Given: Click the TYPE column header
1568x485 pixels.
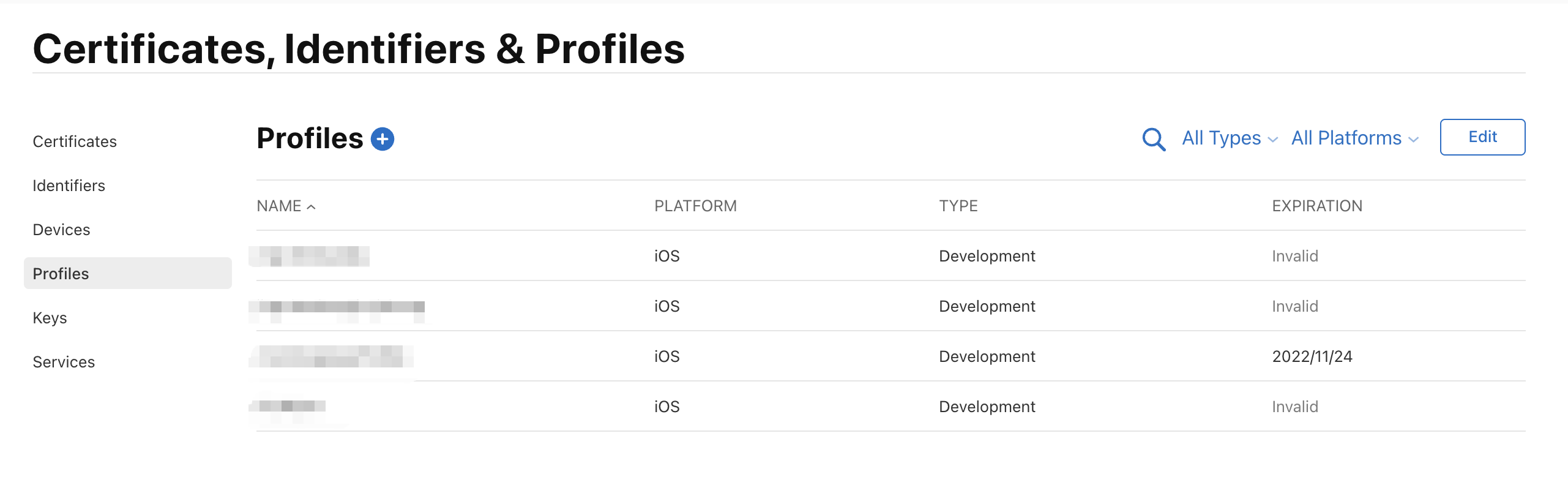Looking at the screenshot, I should click(x=958, y=206).
